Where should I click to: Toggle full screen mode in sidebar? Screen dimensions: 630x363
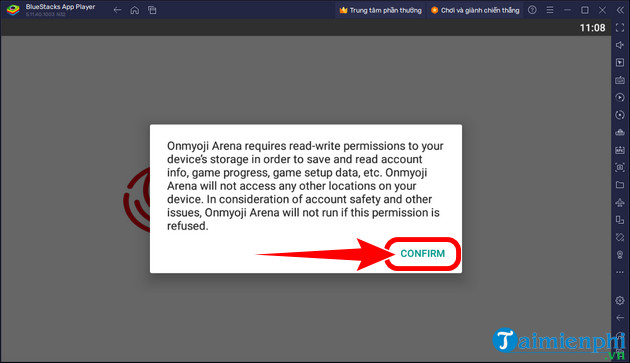620,27
